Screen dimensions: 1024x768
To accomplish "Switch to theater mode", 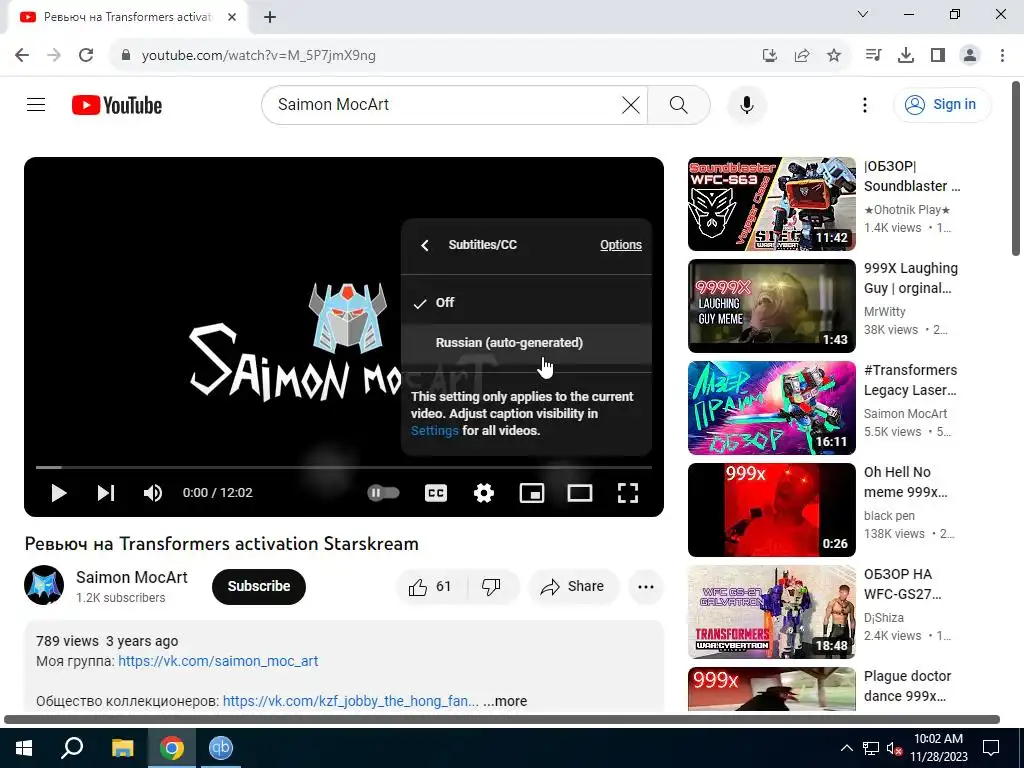I will [579, 493].
